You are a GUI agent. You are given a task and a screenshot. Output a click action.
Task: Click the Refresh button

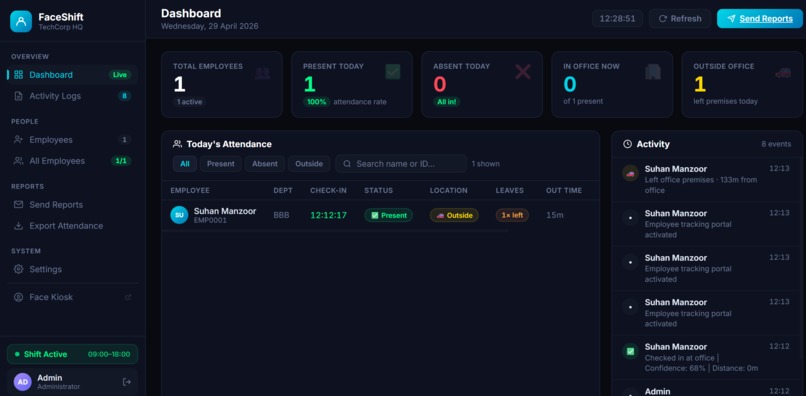click(680, 19)
